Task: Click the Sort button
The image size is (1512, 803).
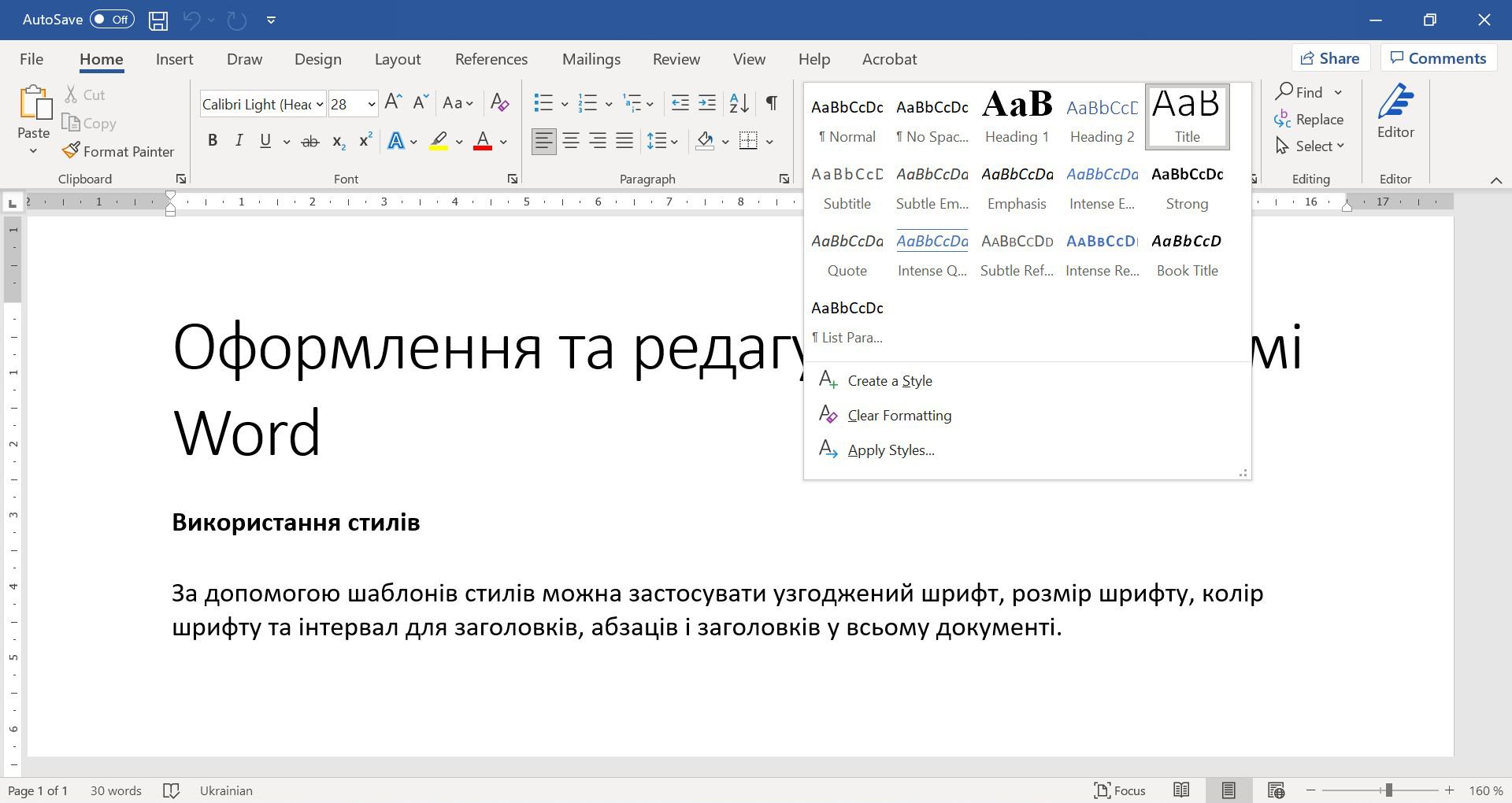Action: 737,103
